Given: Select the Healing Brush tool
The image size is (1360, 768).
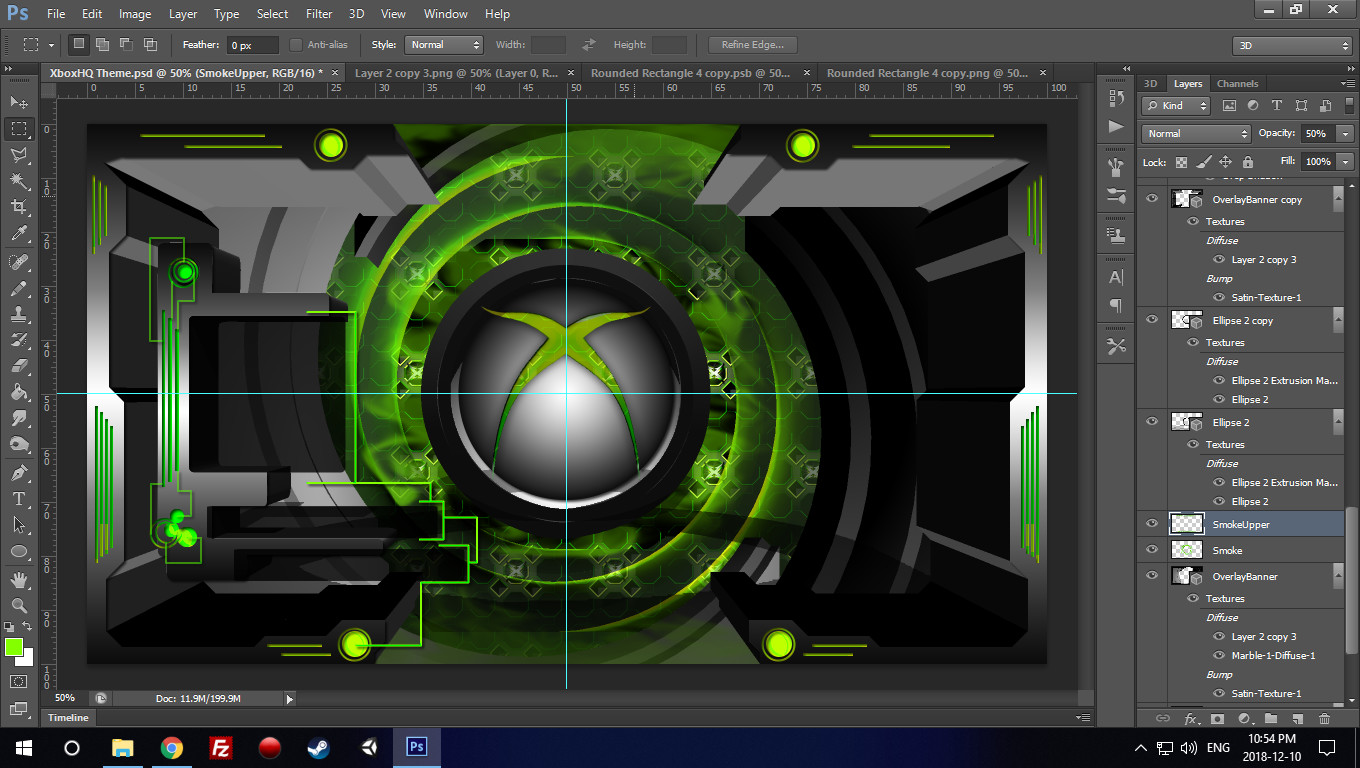Looking at the screenshot, I should pos(19,262).
